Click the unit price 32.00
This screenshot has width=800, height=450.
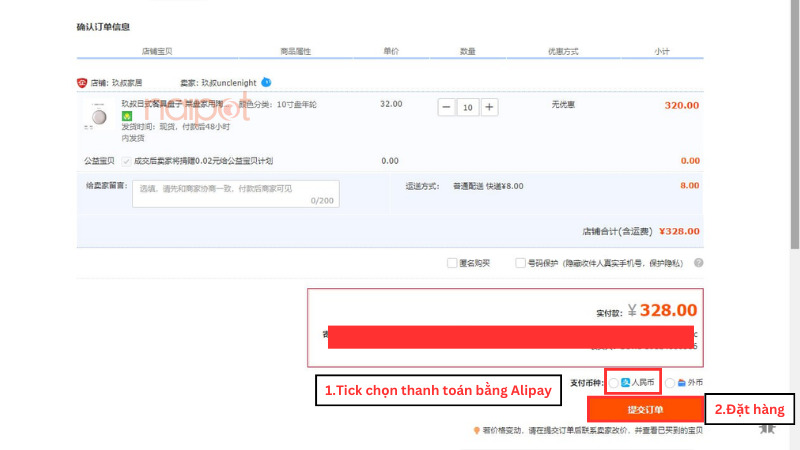coord(391,104)
